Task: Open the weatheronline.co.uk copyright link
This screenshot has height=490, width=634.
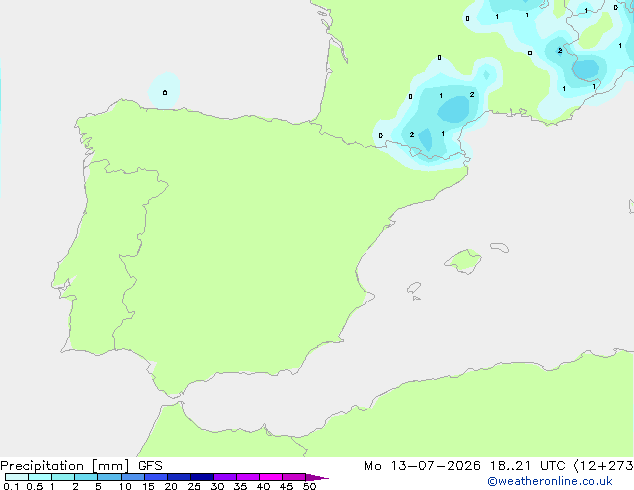Action: pyautogui.click(x=549, y=481)
